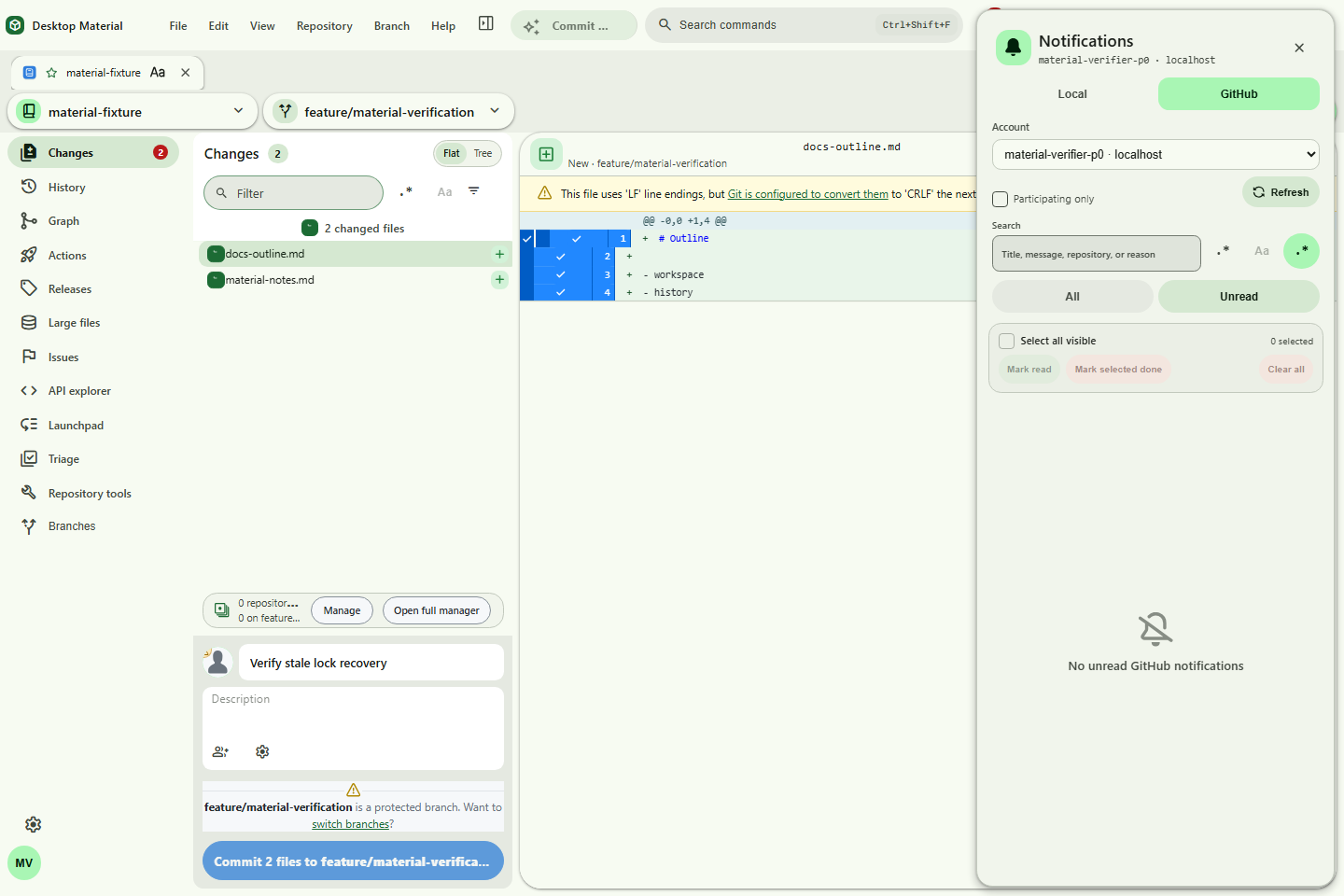Toggle Participating only checkbox
The height and width of the screenshot is (896, 1344).
coord(1001,199)
